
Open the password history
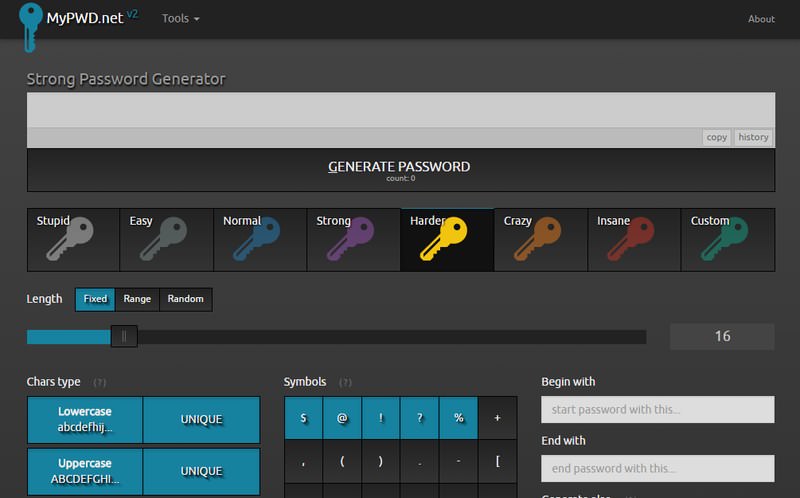(753, 137)
